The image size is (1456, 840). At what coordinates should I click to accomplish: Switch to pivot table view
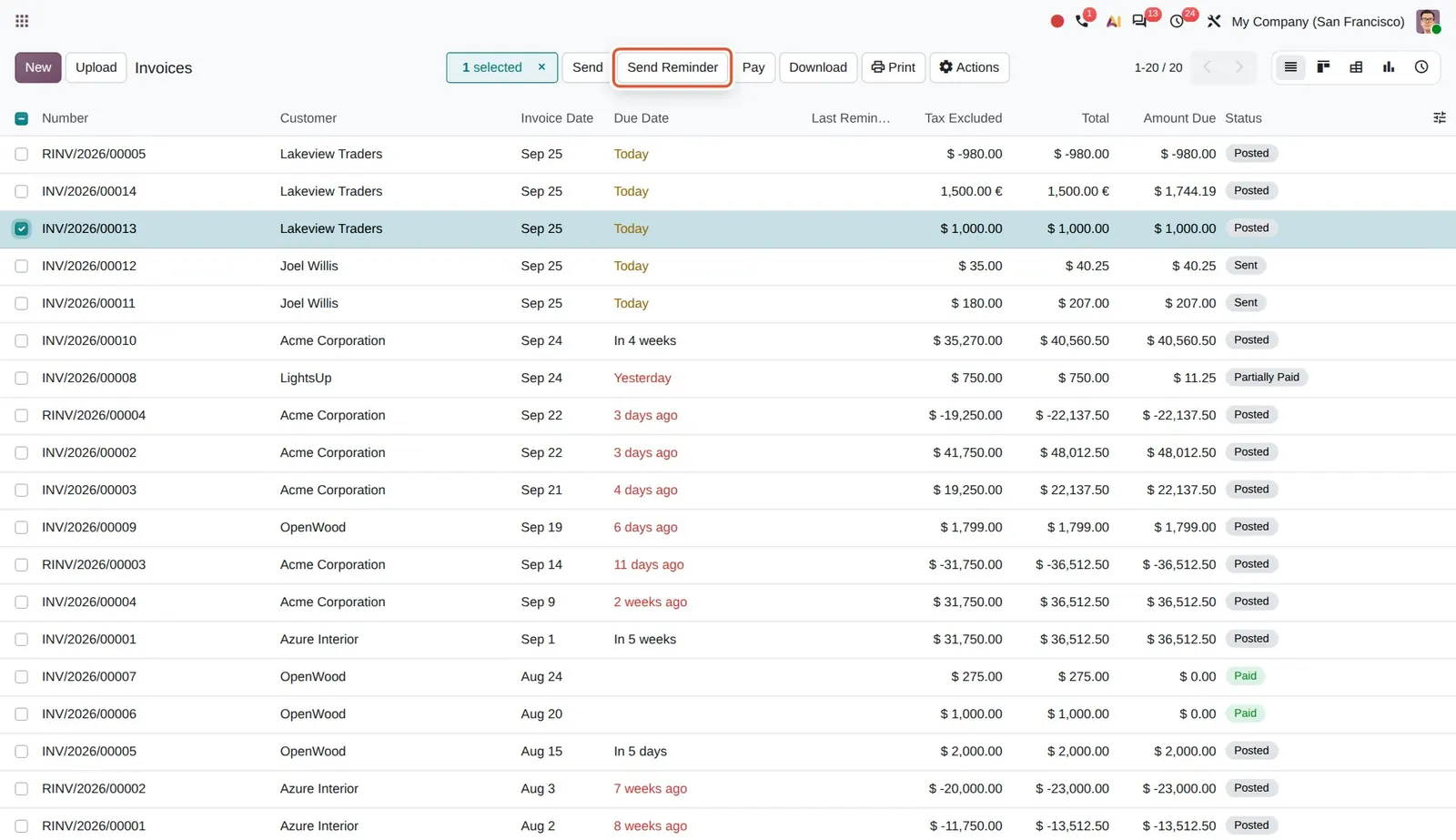click(1356, 66)
